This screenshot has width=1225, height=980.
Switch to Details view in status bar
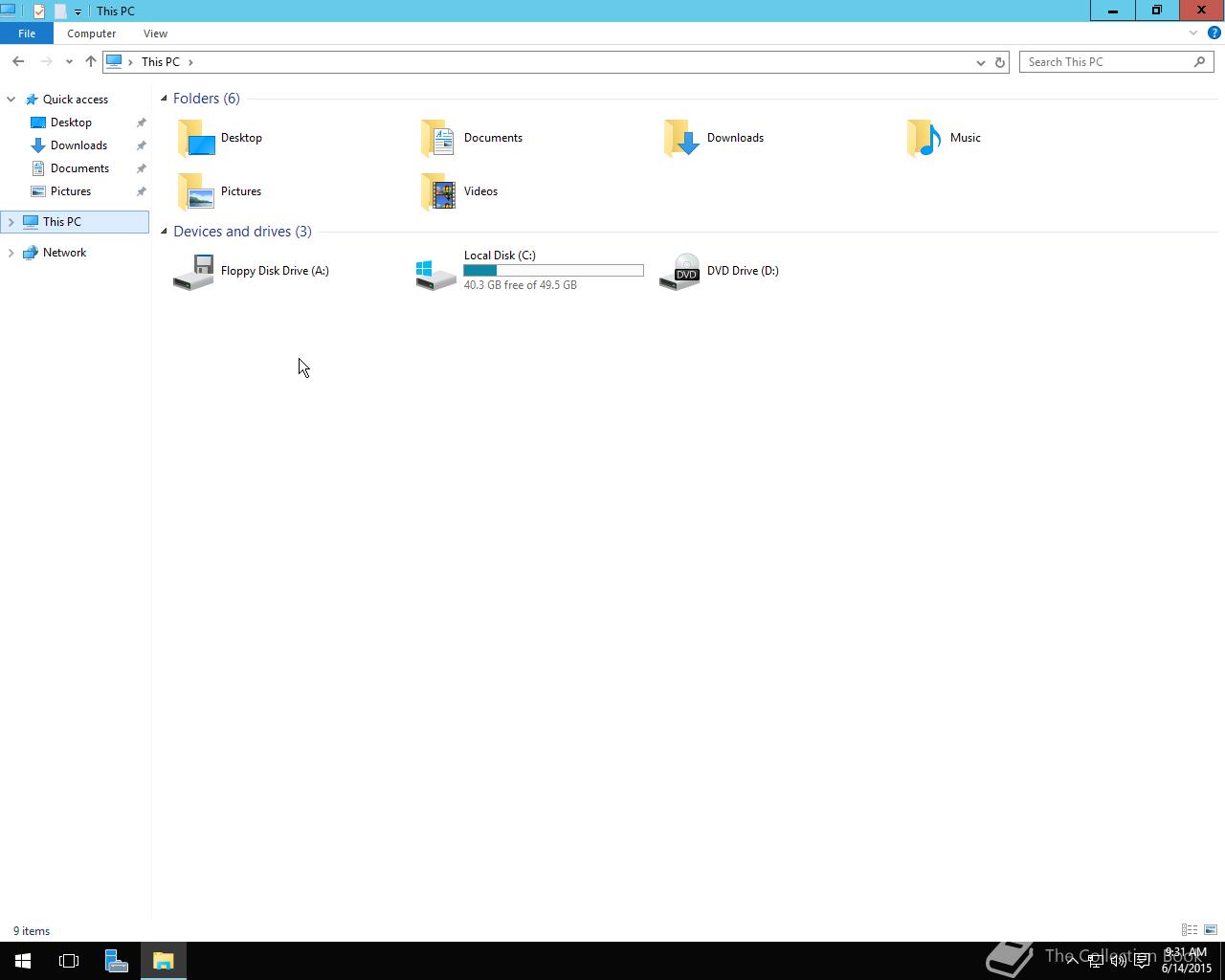[x=1190, y=930]
